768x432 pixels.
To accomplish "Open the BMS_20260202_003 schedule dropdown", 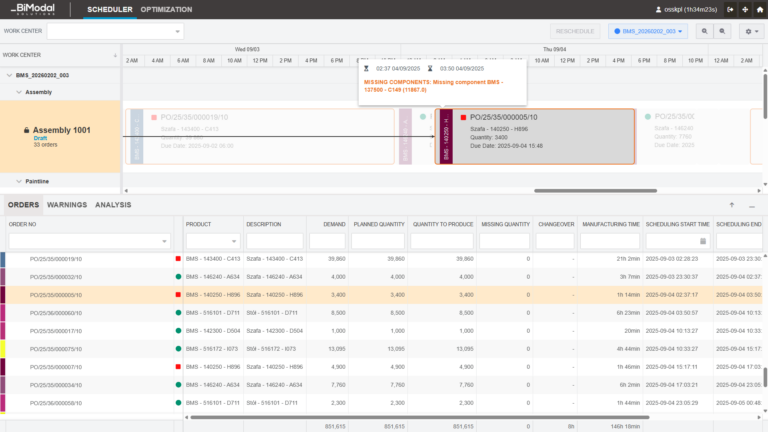I will coord(648,31).
